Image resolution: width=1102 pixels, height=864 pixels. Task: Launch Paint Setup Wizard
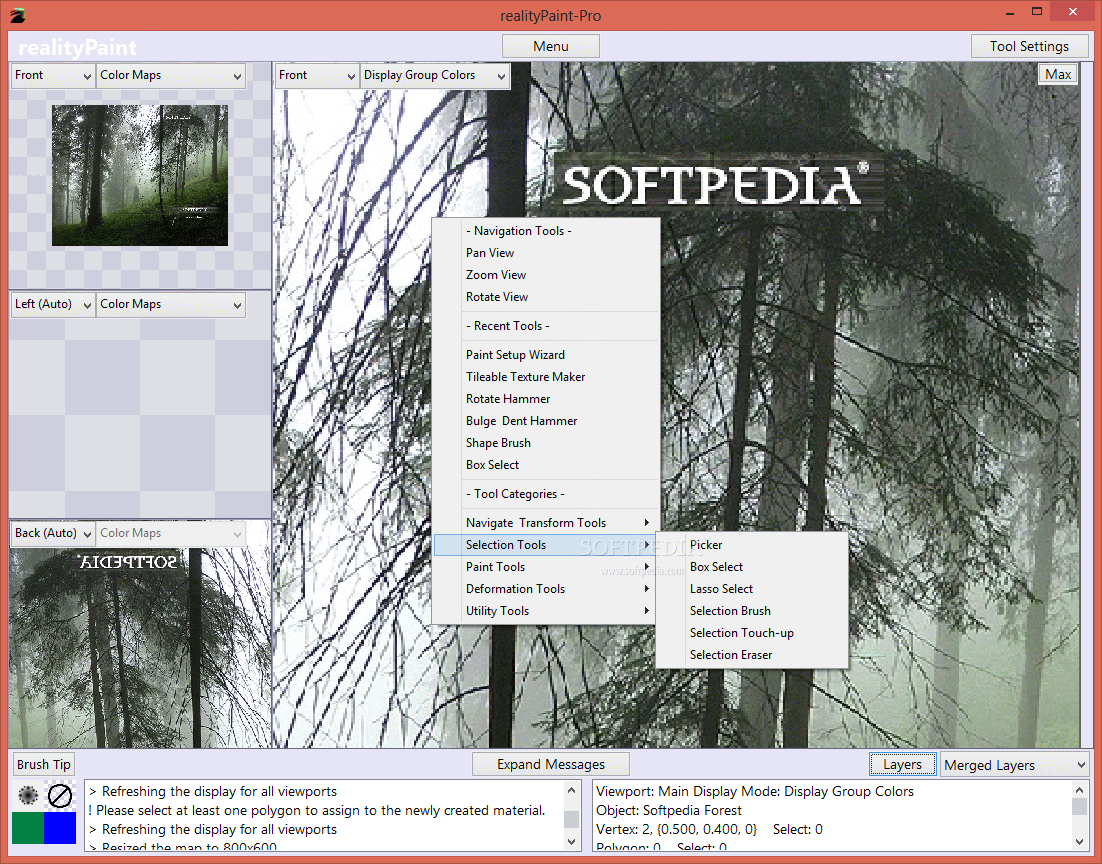pos(545,355)
